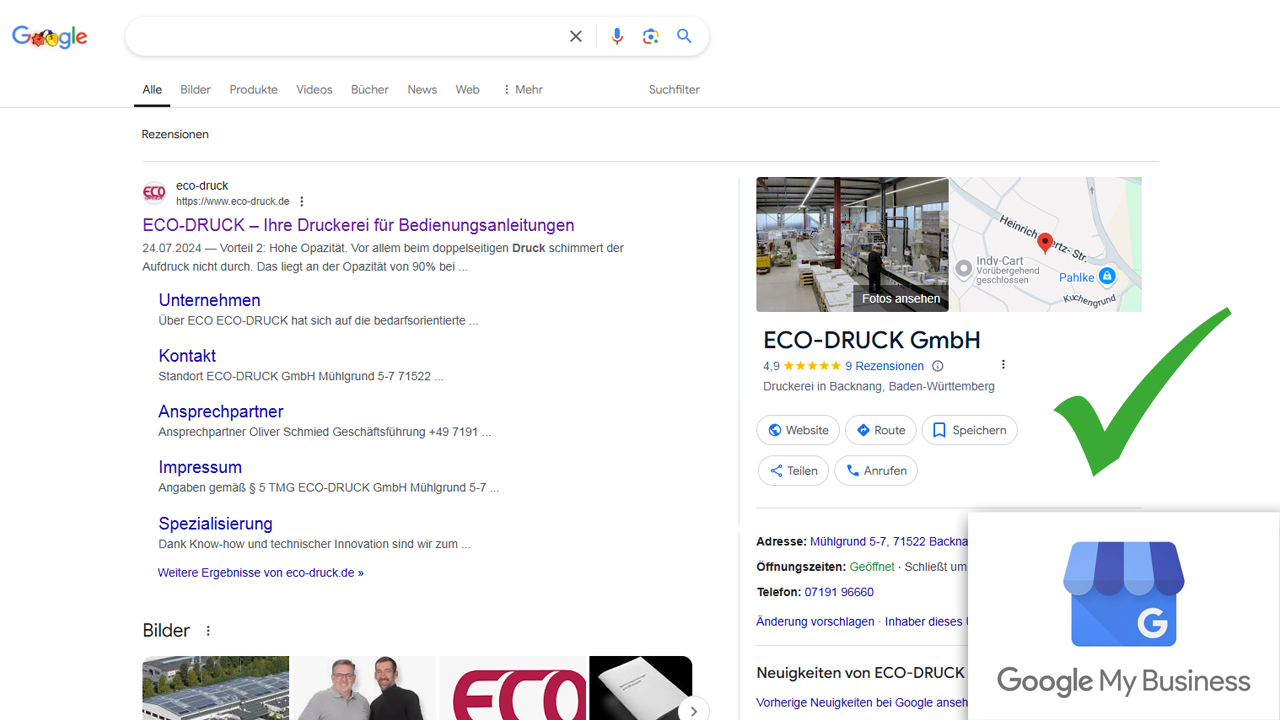This screenshot has height=720, width=1280.
Task: Click the red map pin marker
Action: click(x=1045, y=242)
